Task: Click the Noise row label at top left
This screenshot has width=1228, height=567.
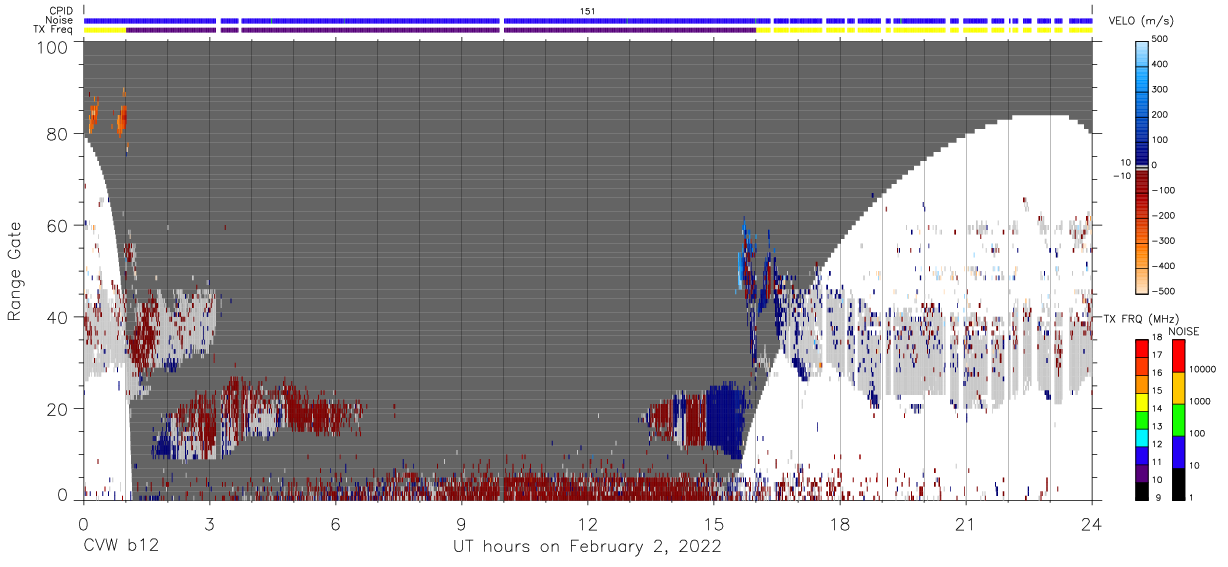Action: [60, 20]
